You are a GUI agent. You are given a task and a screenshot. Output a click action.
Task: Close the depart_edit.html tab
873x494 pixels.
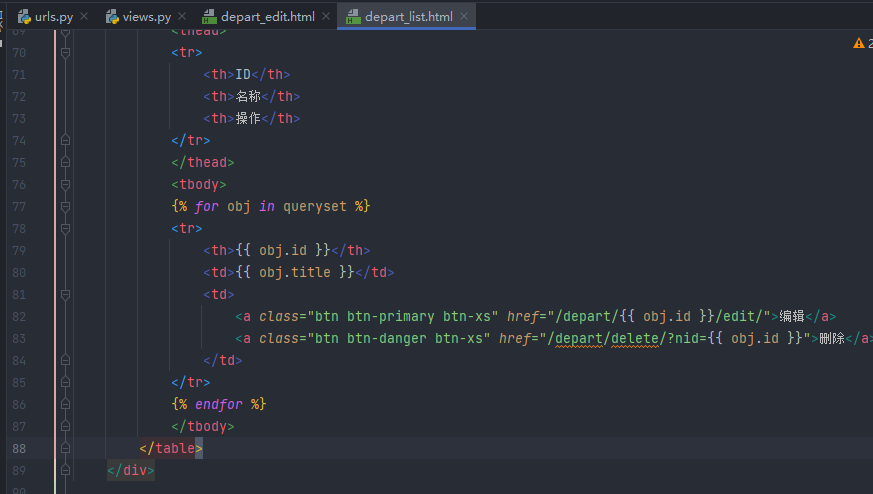tap(326, 17)
